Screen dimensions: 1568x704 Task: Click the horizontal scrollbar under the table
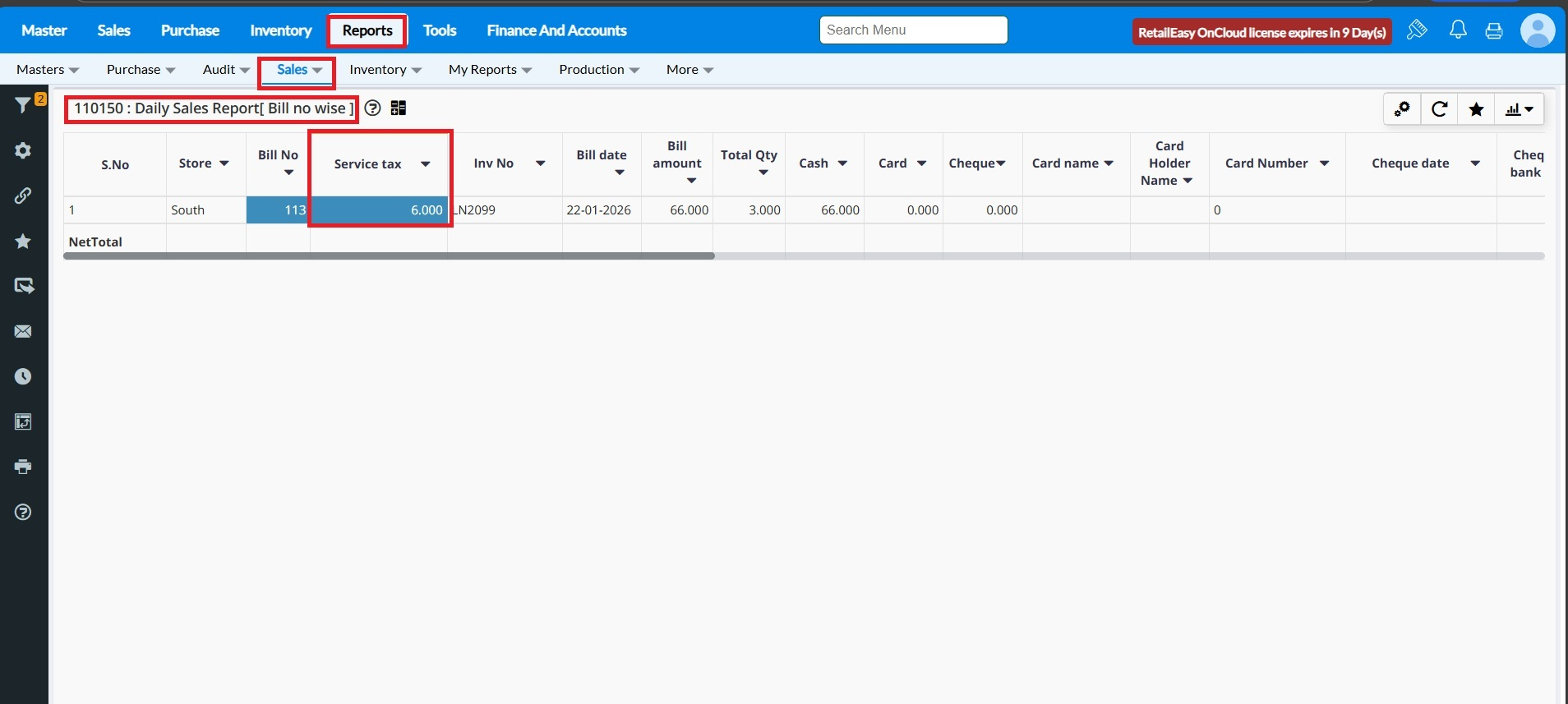point(389,256)
